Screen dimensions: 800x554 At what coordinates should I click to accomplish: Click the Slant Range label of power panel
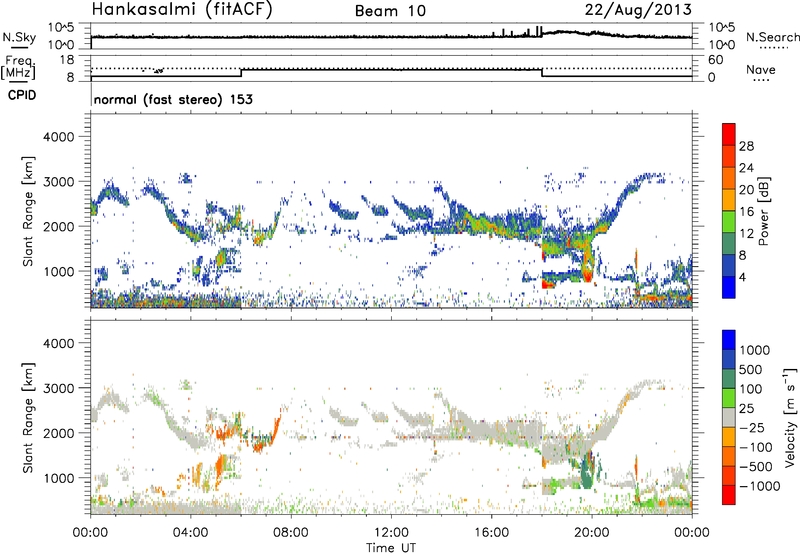point(28,211)
